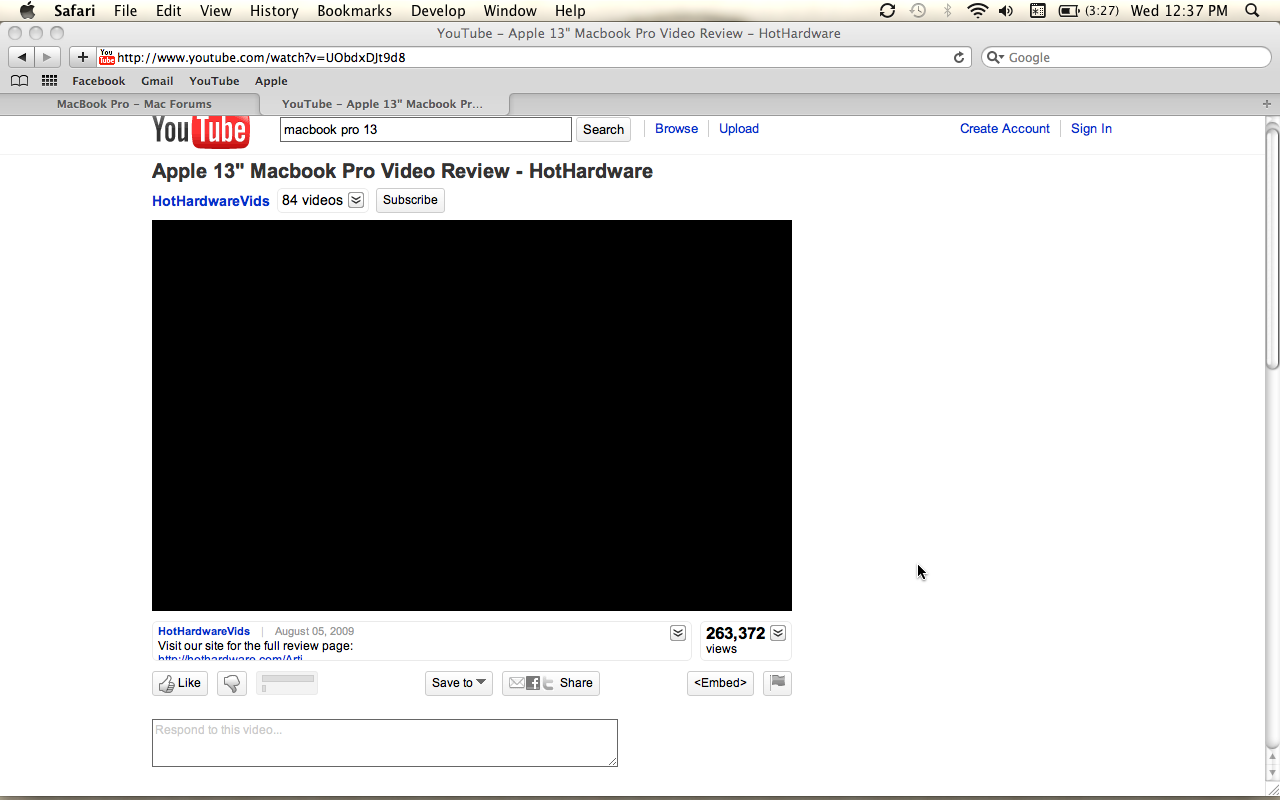
Task: Click the volume menu bar icon
Action: tap(1006, 11)
